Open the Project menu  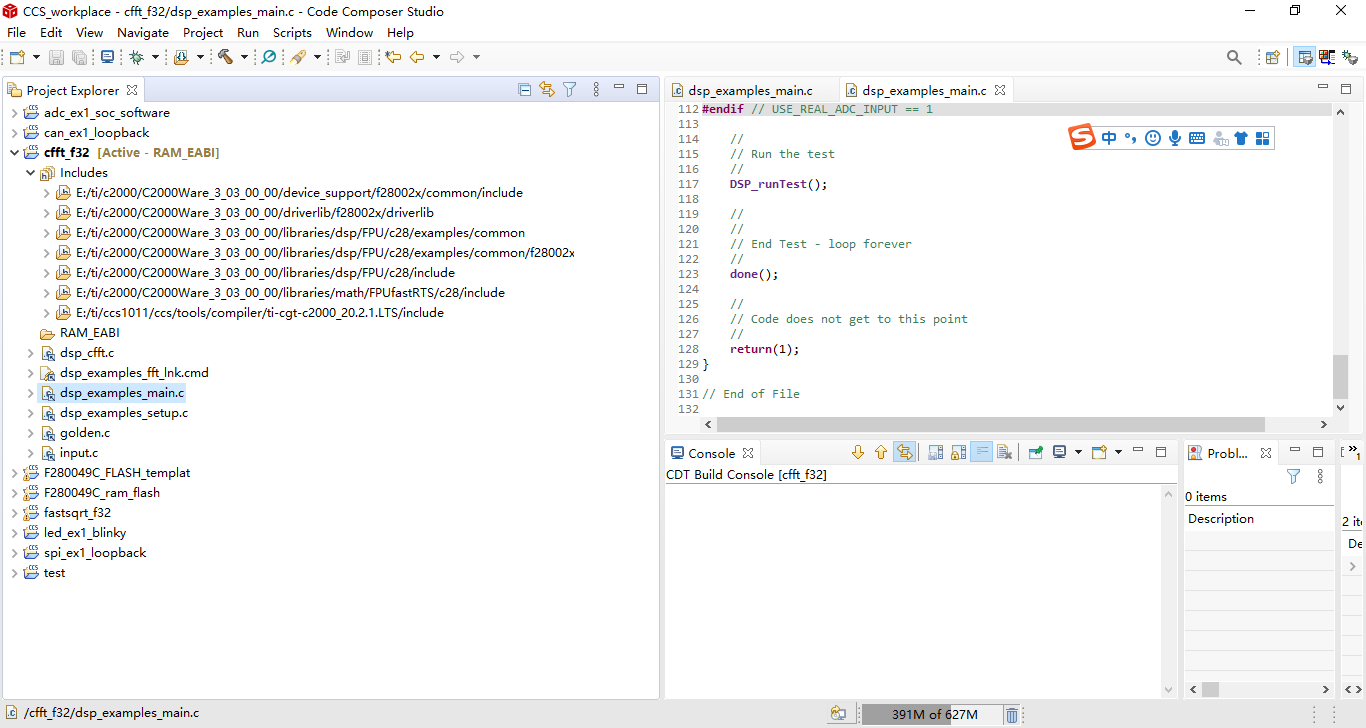pos(203,33)
